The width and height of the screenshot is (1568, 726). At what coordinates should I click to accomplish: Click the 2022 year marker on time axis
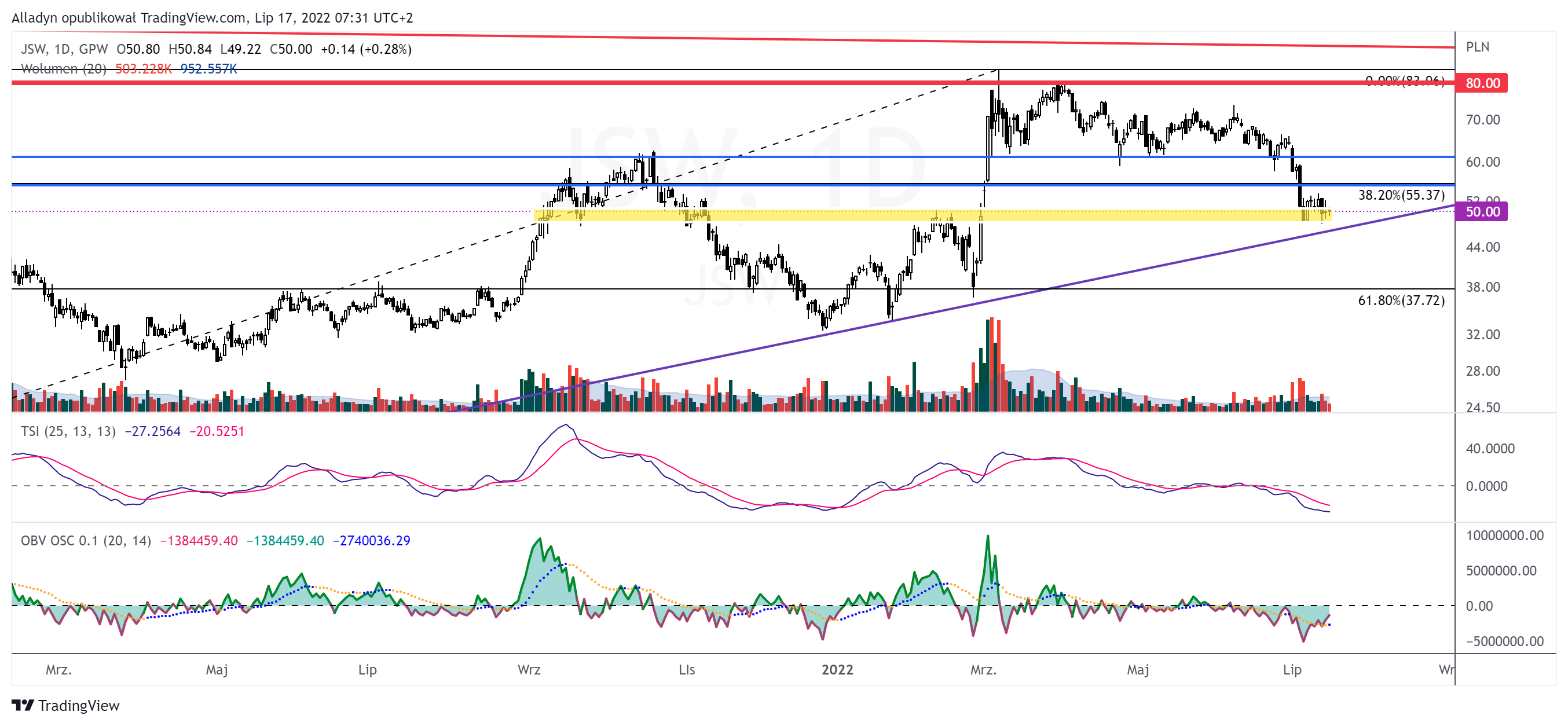pyautogui.click(x=837, y=670)
